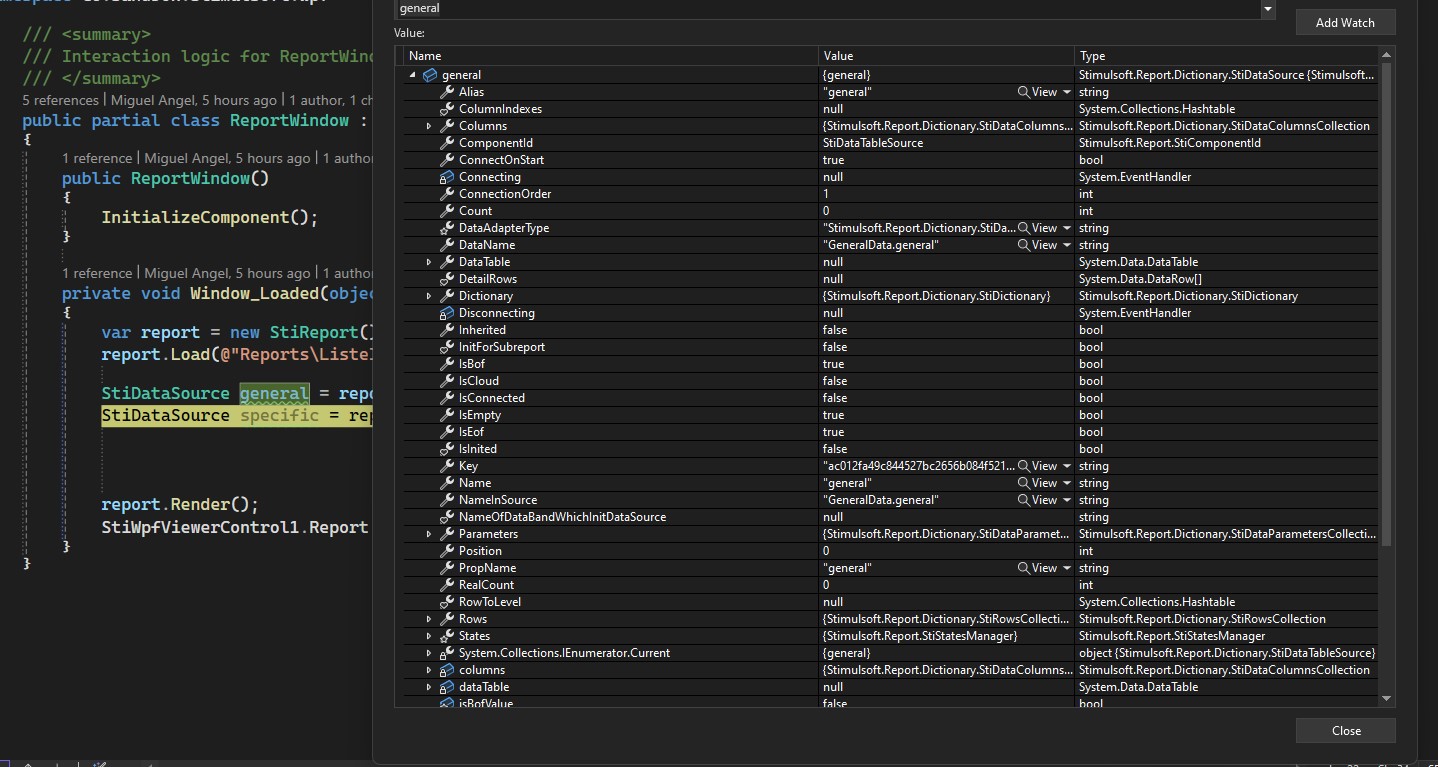Click the wrench icon beside Count

[x=447, y=211]
